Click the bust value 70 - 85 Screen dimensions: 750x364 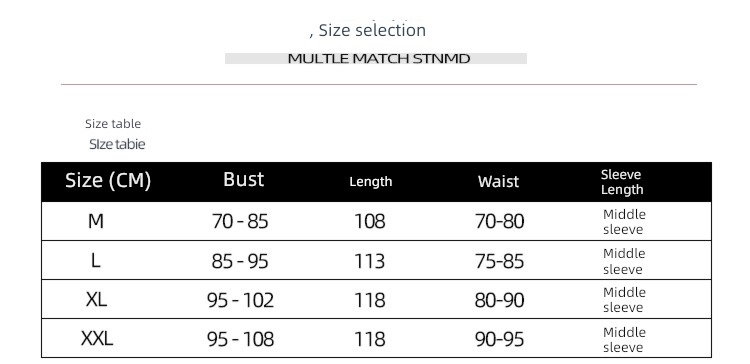click(x=240, y=221)
